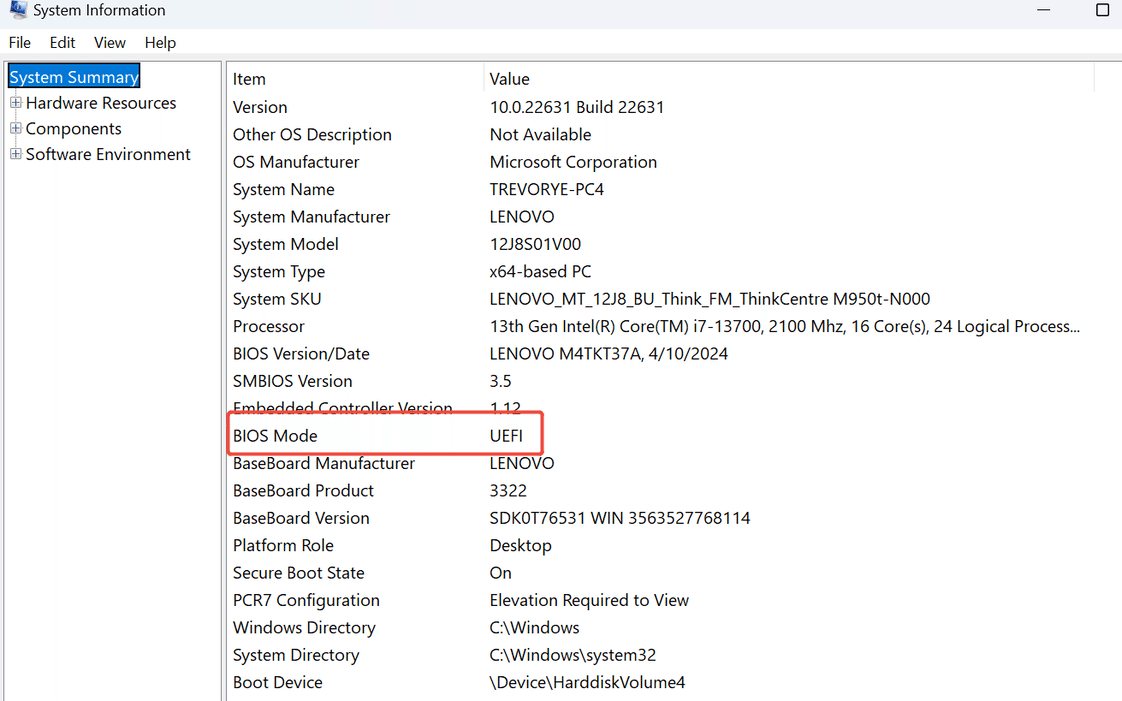Select the System Model row label
Image resolution: width=1122 pixels, height=701 pixels.
[286, 245]
